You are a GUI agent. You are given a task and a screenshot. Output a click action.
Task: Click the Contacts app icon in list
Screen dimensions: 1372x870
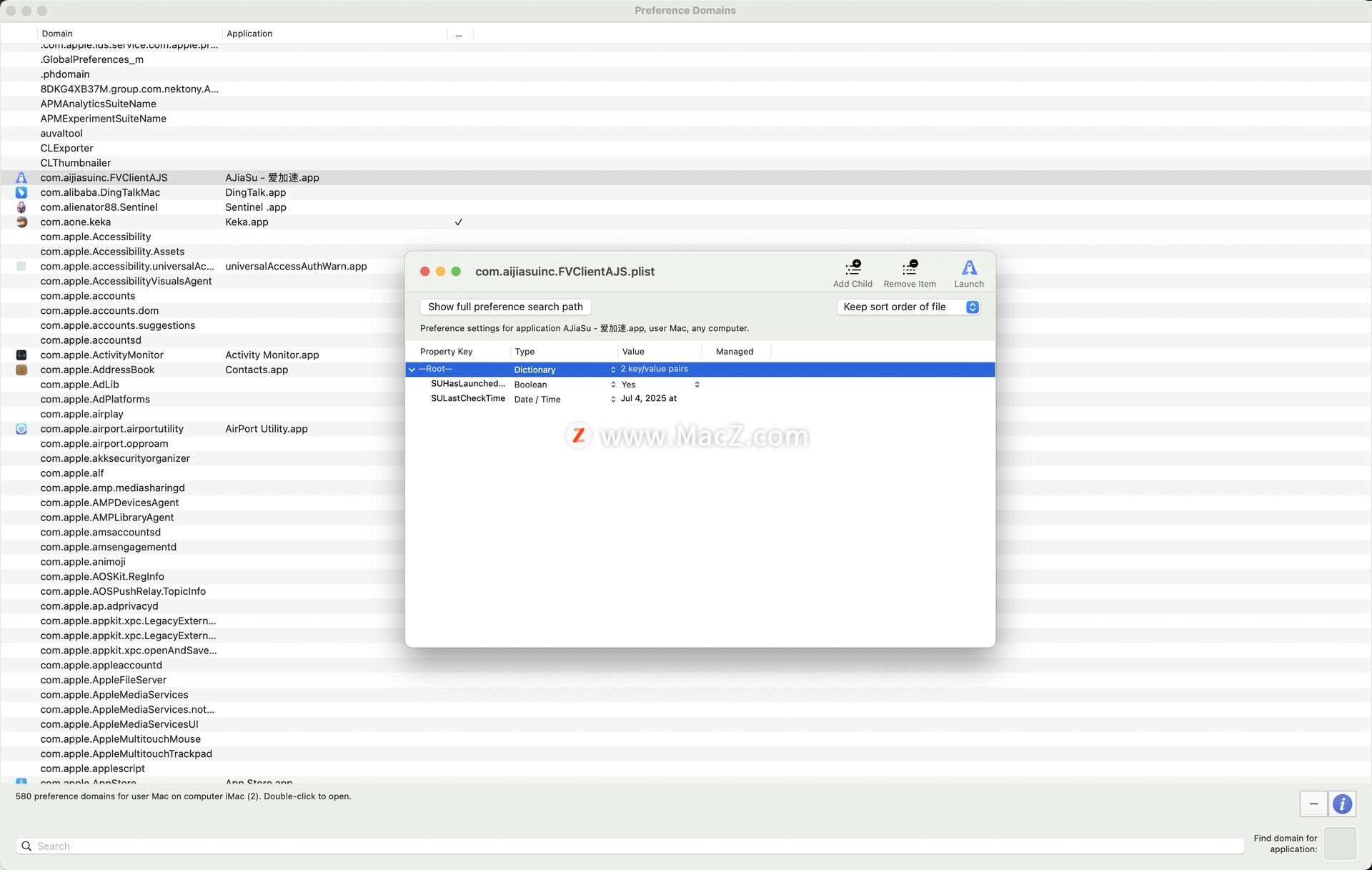pyautogui.click(x=21, y=370)
